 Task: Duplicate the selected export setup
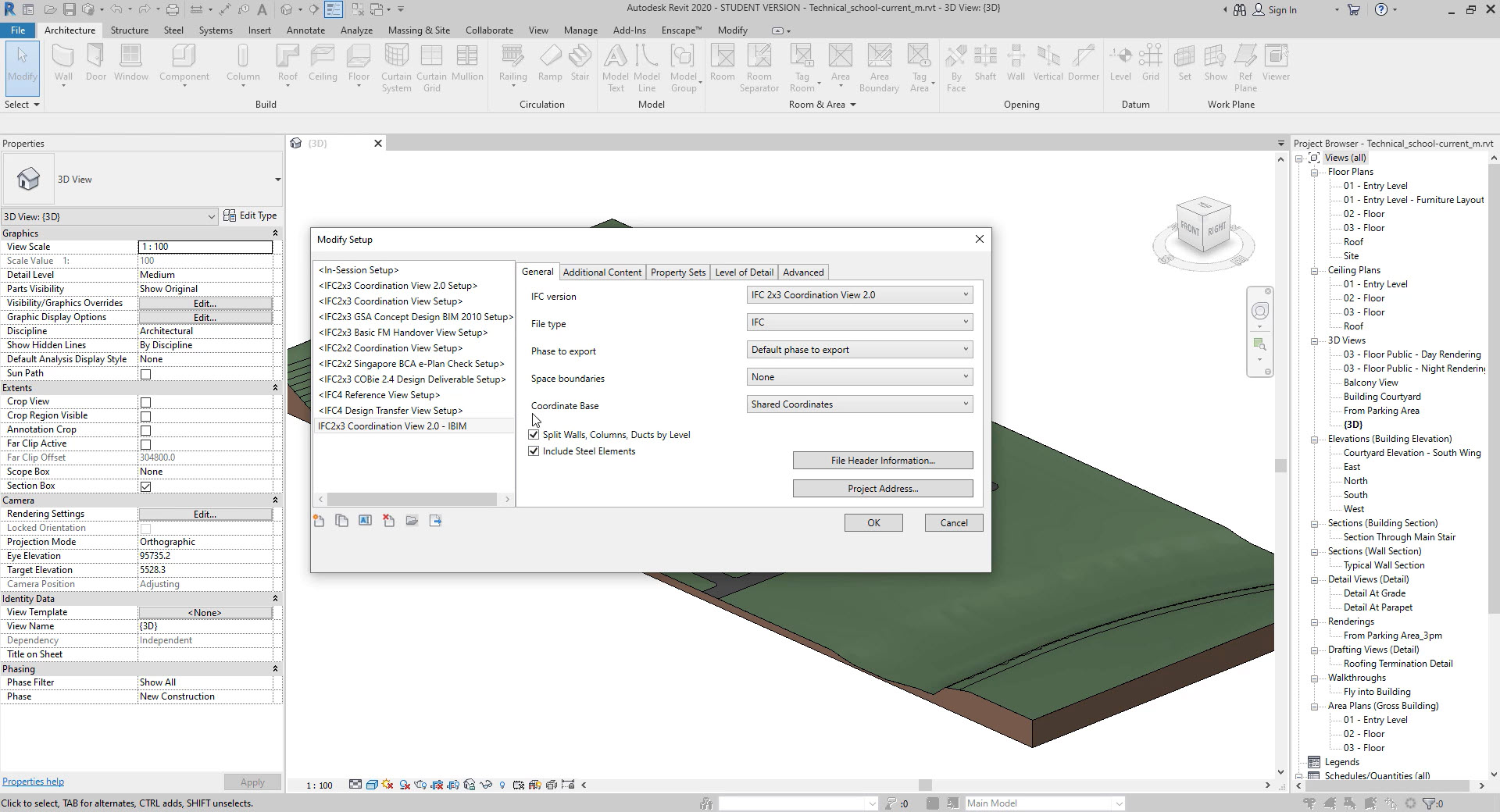tap(341, 521)
